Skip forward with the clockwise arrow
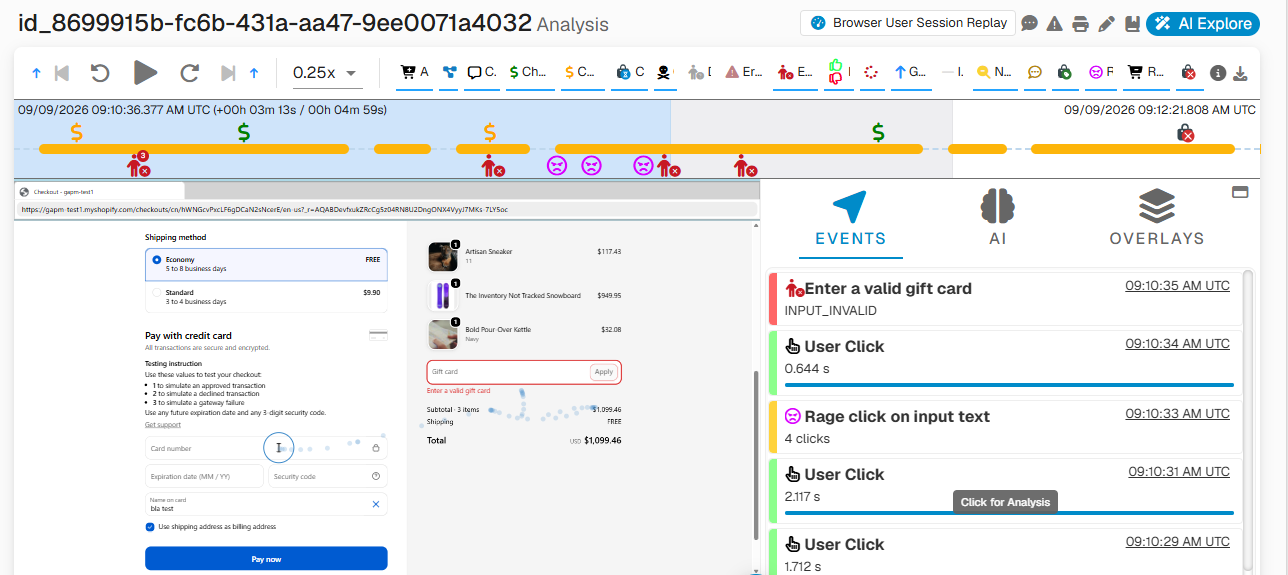Image resolution: width=1288 pixels, height=575 pixels. coord(190,72)
